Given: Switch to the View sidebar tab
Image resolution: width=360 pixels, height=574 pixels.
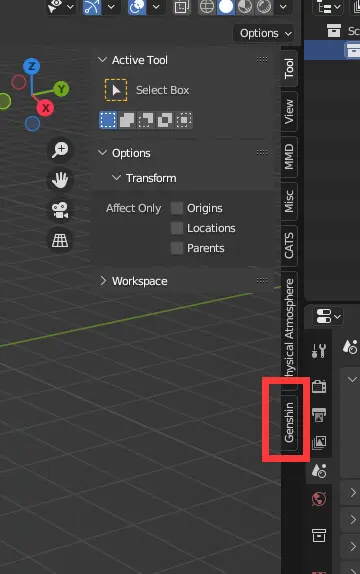Looking at the screenshot, I should tap(289, 111).
